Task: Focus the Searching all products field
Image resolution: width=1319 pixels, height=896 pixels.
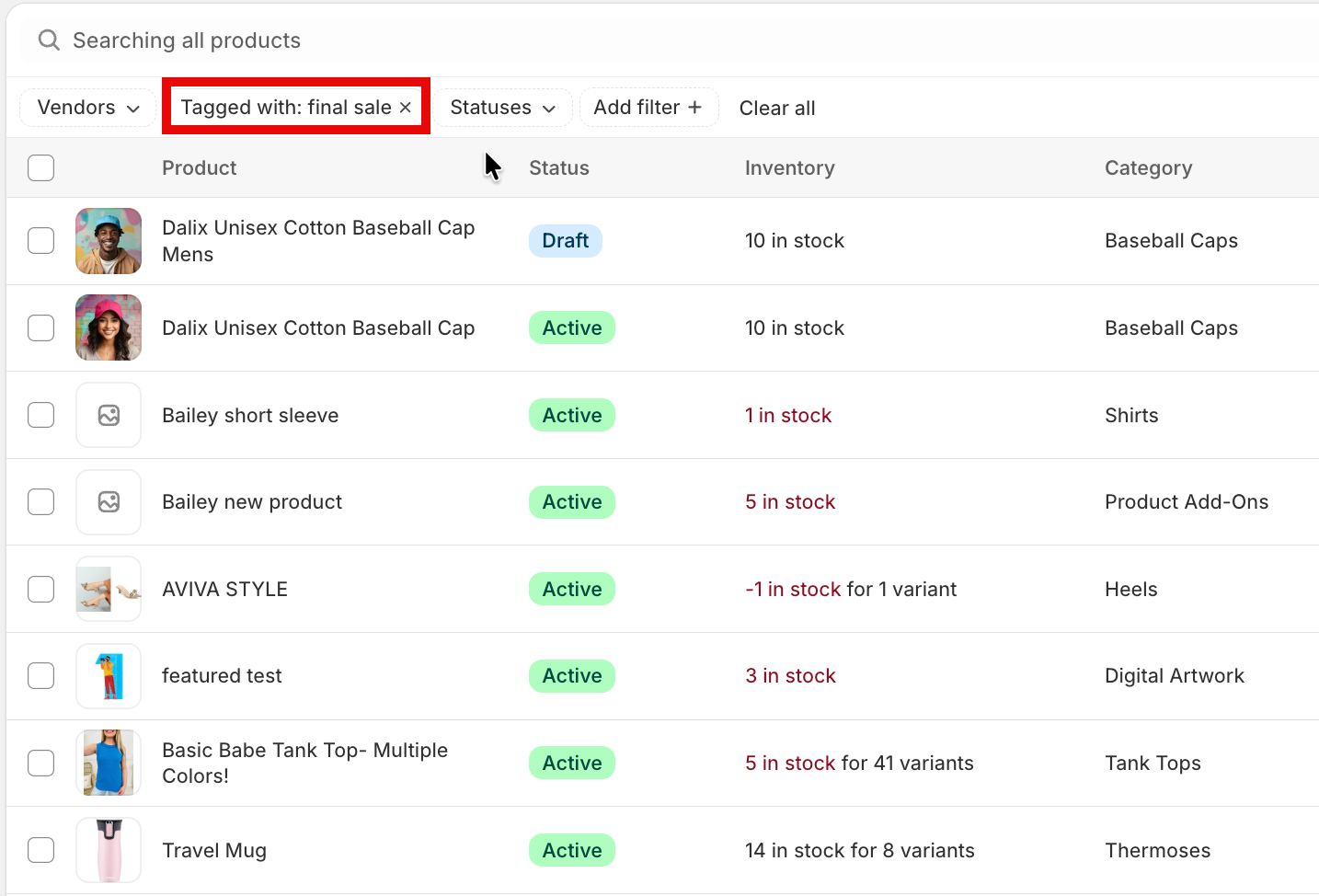Action: point(552,40)
